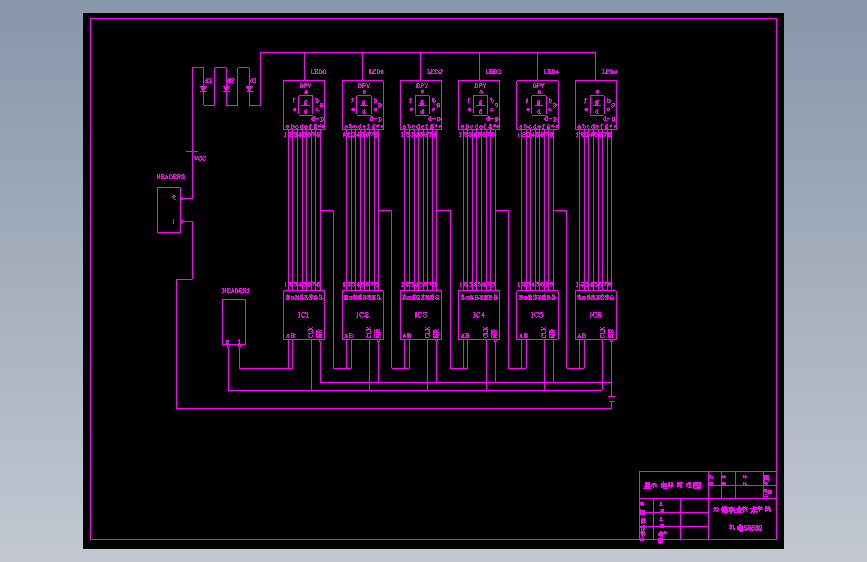Select the IC4 chip label

coord(479,315)
